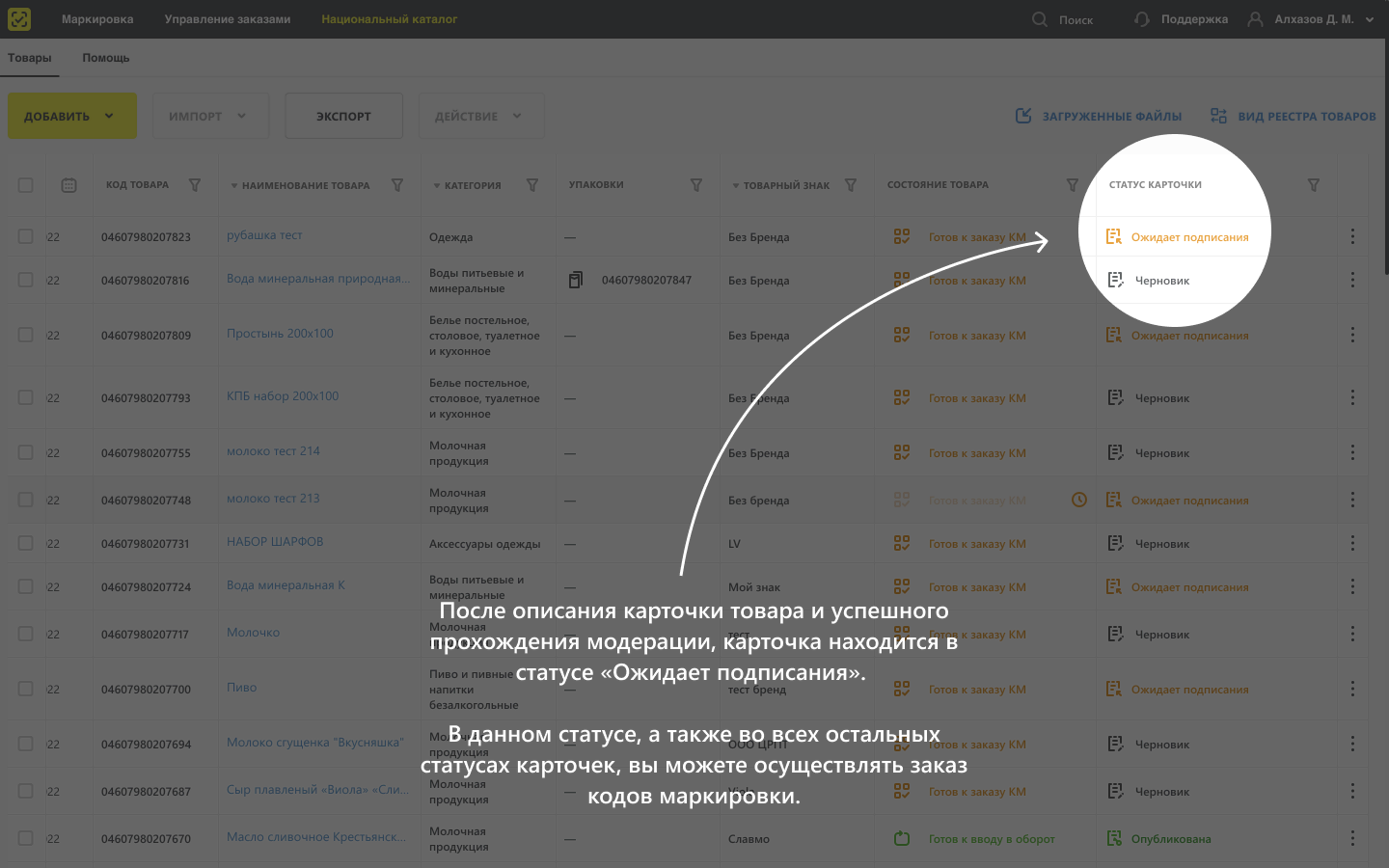Filter by Статус карточки column
The height and width of the screenshot is (868, 1389).
1314,185
